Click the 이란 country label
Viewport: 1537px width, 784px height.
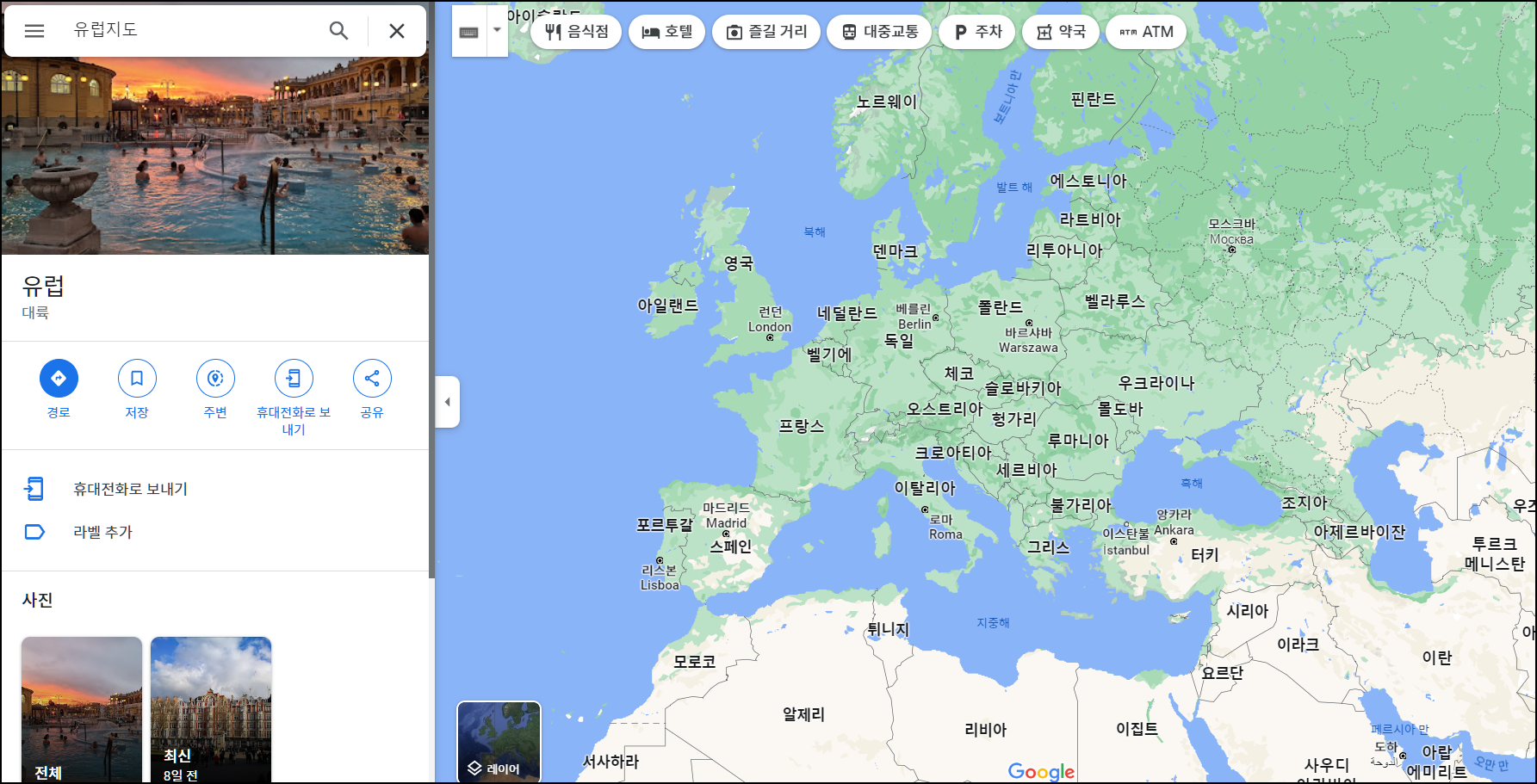1437,657
